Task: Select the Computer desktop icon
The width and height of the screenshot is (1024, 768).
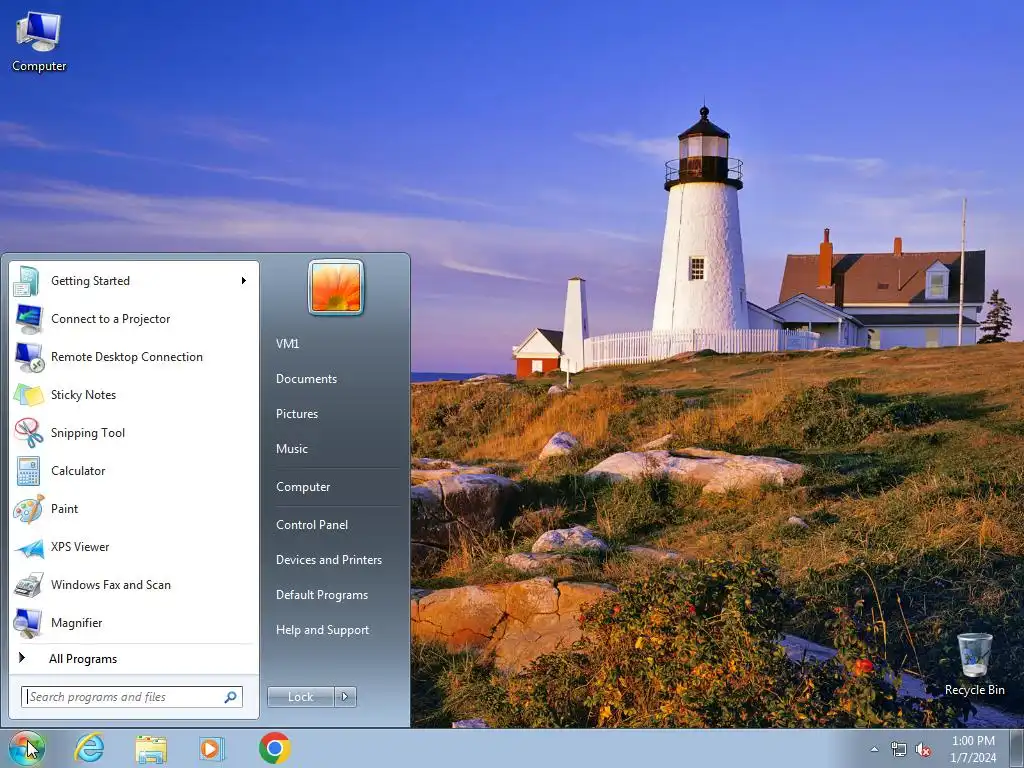Action: [39, 41]
